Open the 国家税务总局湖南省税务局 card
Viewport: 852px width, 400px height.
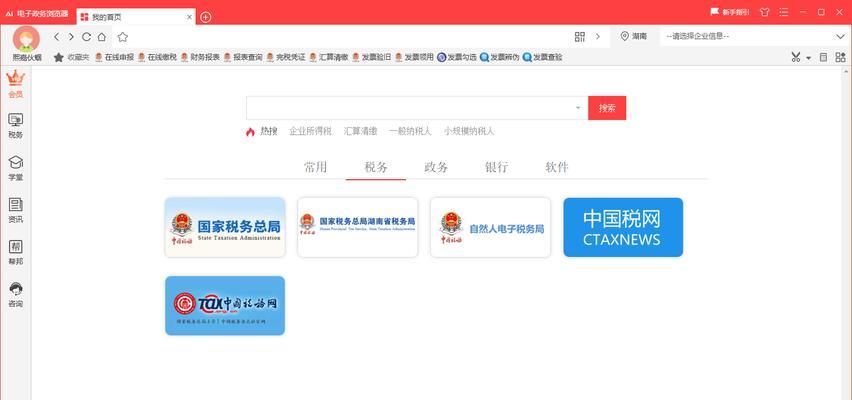(358, 227)
